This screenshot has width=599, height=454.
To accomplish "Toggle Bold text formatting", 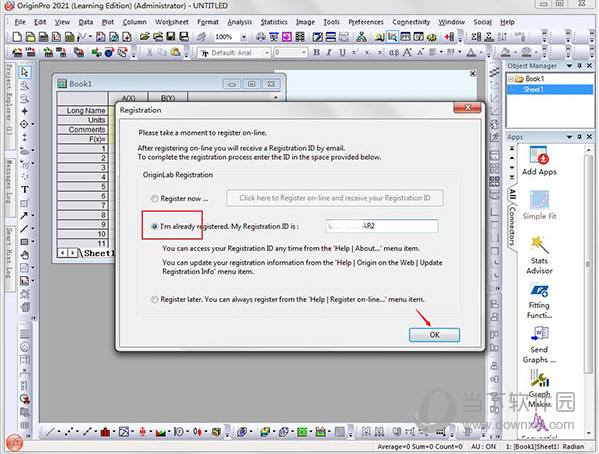I will 316,52.
